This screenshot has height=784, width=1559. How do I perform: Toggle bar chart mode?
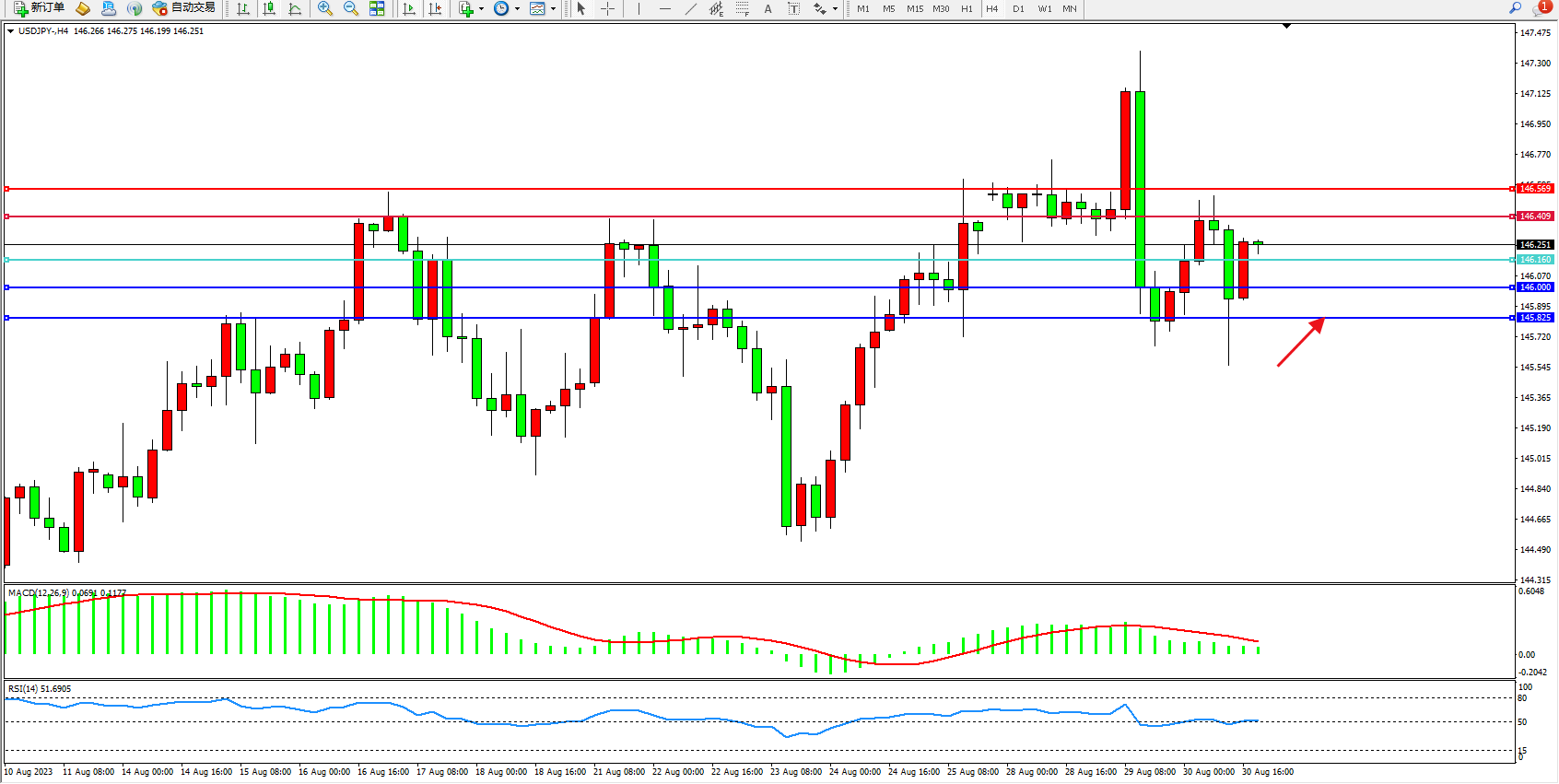click(x=243, y=8)
